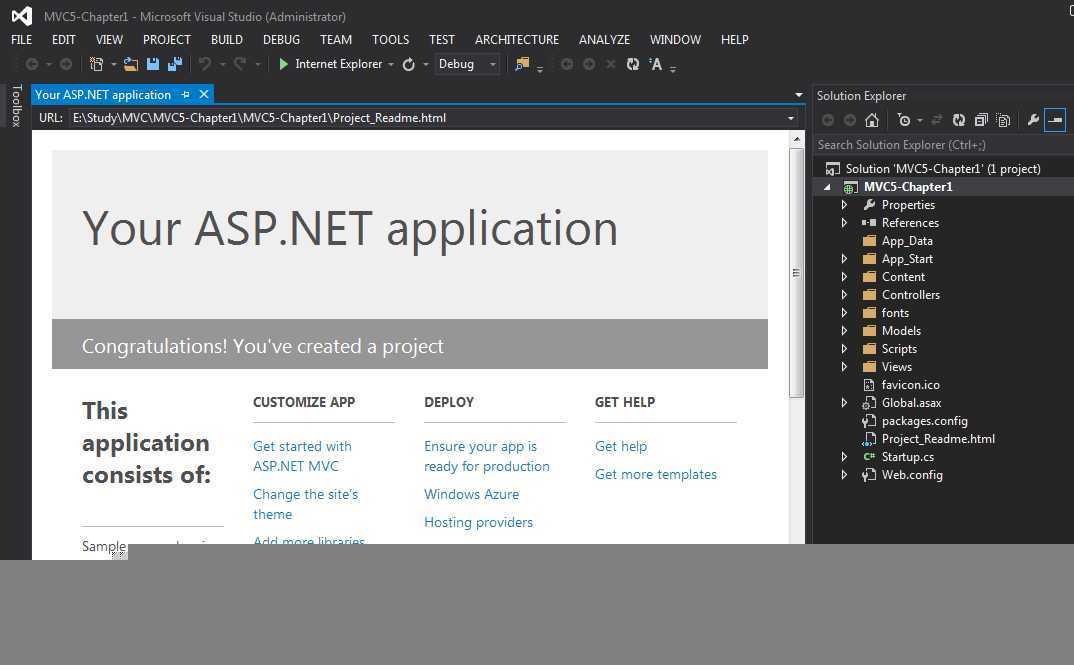Click the main toolbar Navigate Backward icon
This screenshot has height=665, width=1074.
[32, 64]
